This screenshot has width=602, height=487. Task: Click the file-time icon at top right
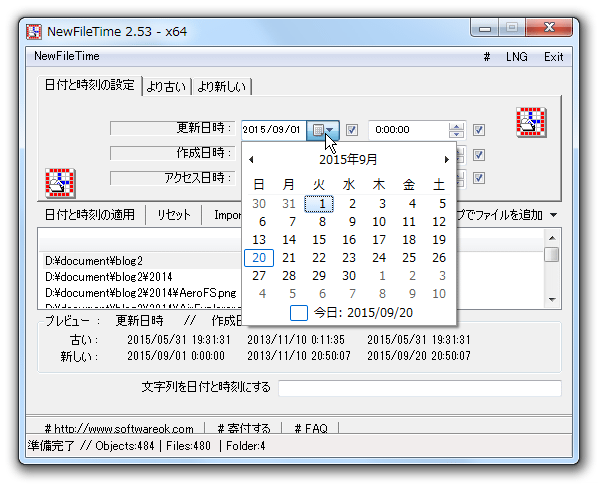[531, 122]
